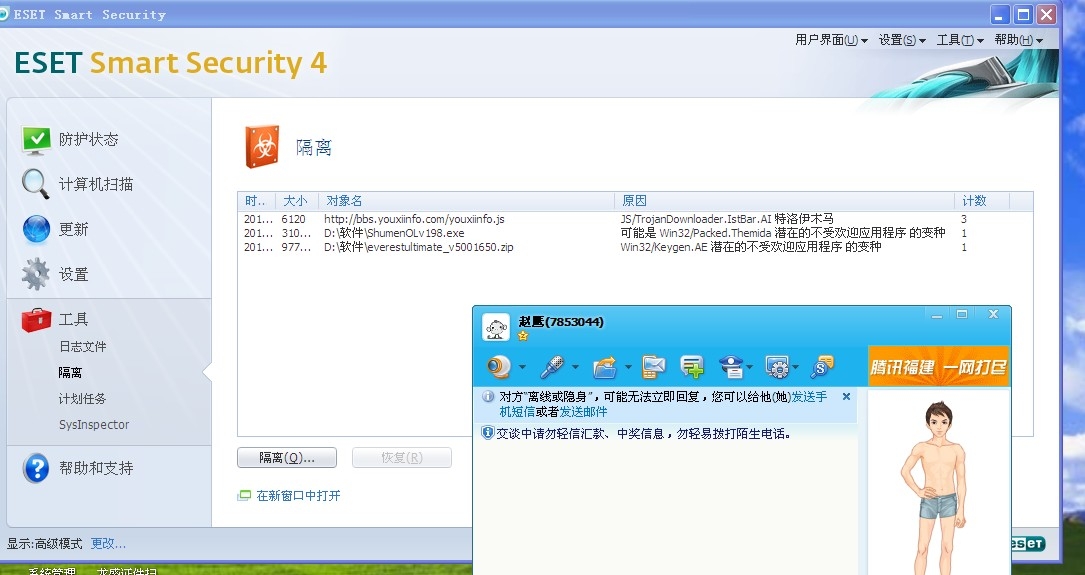The width and height of the screenshot is (1085, 575).
Task: Sort by the 对象名 object name column
Action: click(x=466, y=201)
